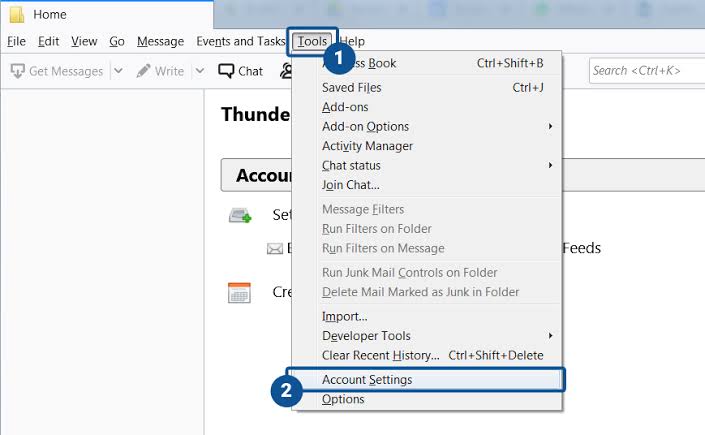
Task: Click the calendar icon
Action: click(239, 292)
